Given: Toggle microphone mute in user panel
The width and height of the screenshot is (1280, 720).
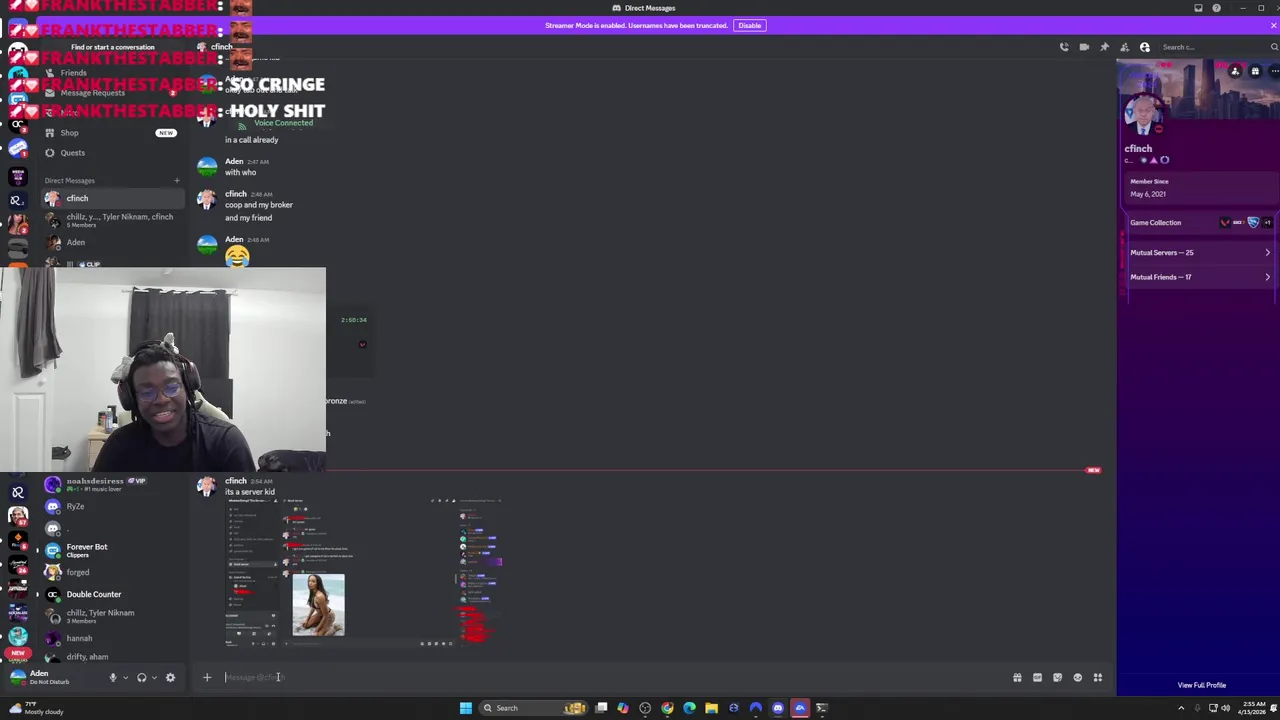Looking at the screenshot, I should [x=113, y=678].
